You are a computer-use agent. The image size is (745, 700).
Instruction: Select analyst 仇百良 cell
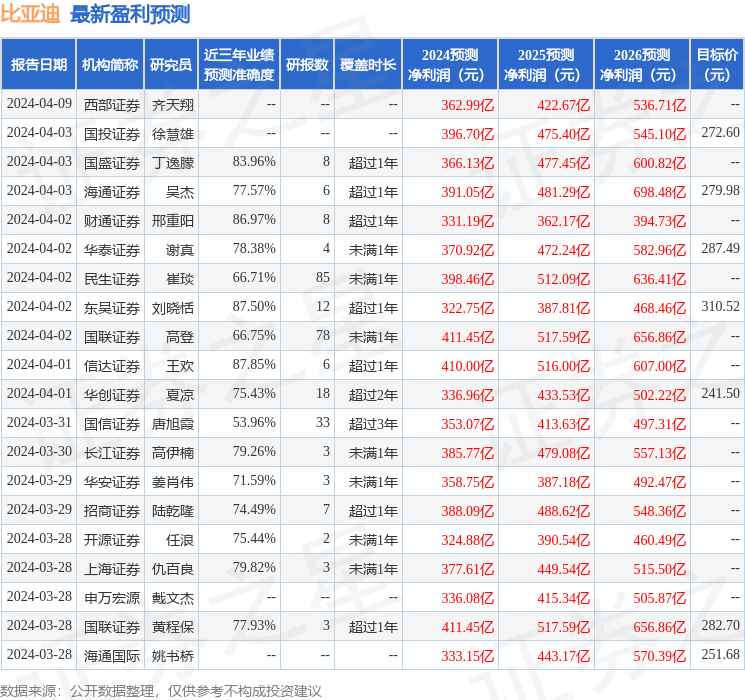pyautogui.click(x=172, y=569)
